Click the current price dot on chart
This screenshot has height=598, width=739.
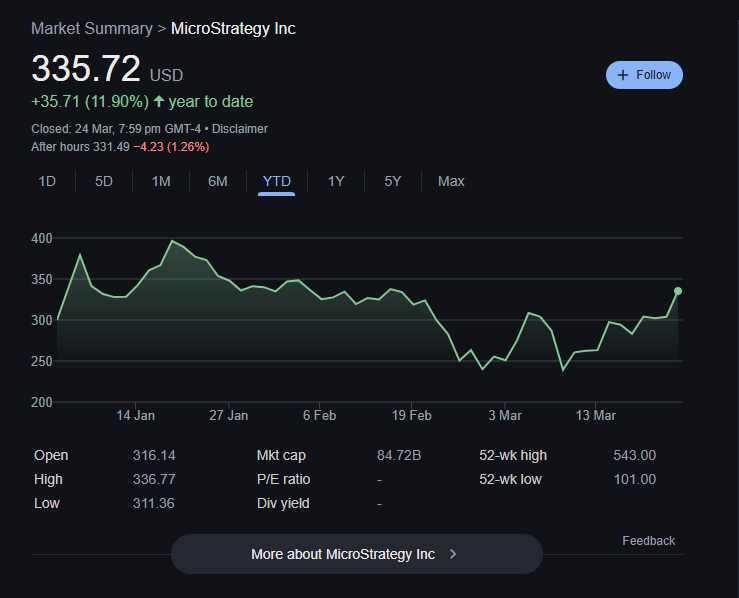point(678,291)
